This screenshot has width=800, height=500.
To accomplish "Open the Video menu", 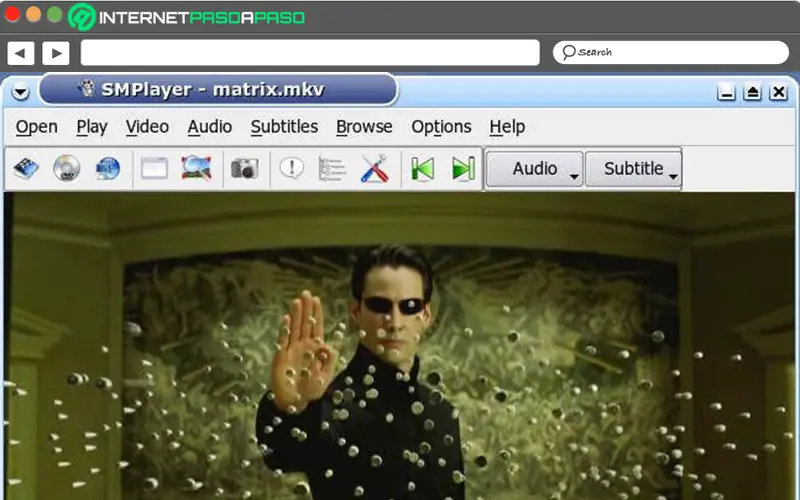I will pos(147,127).
